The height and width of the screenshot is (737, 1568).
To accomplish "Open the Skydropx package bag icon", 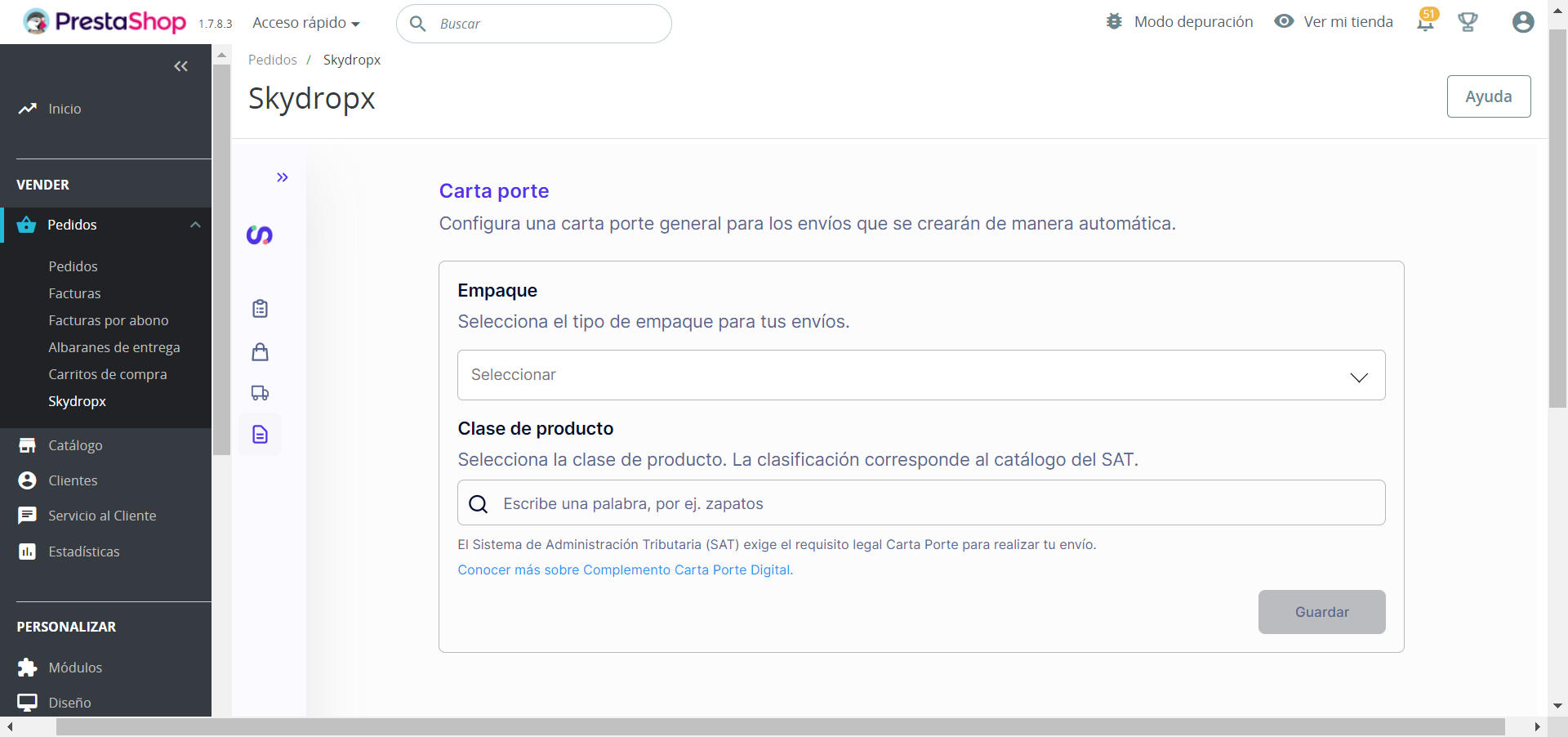I will click(x=260, y=352).
